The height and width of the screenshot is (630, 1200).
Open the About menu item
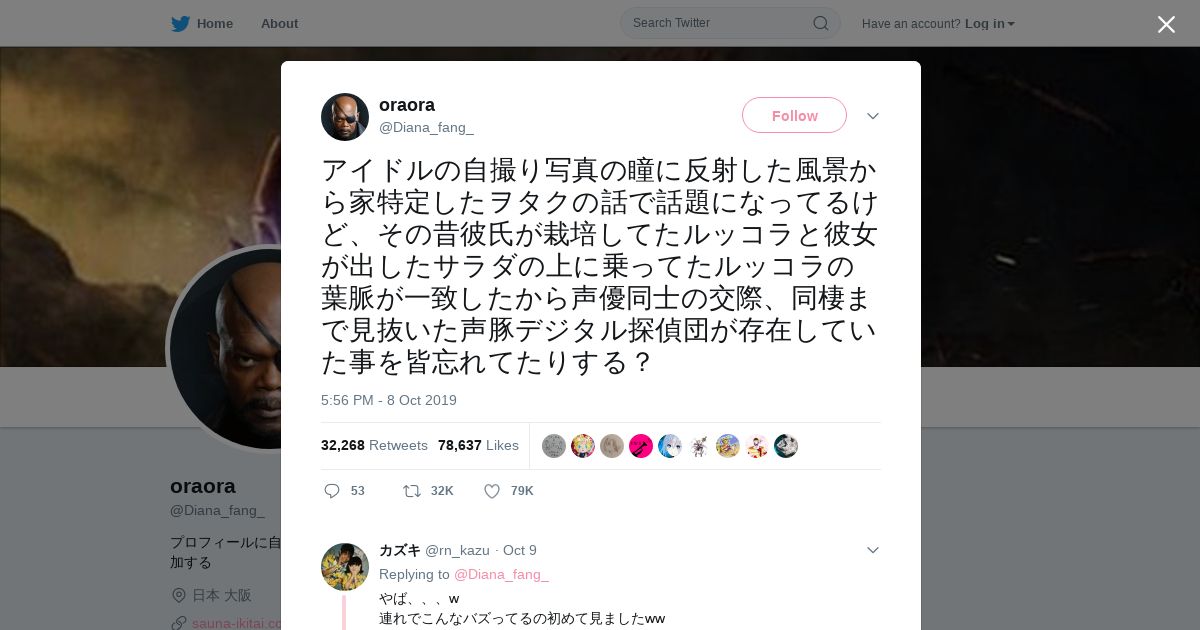279,23
